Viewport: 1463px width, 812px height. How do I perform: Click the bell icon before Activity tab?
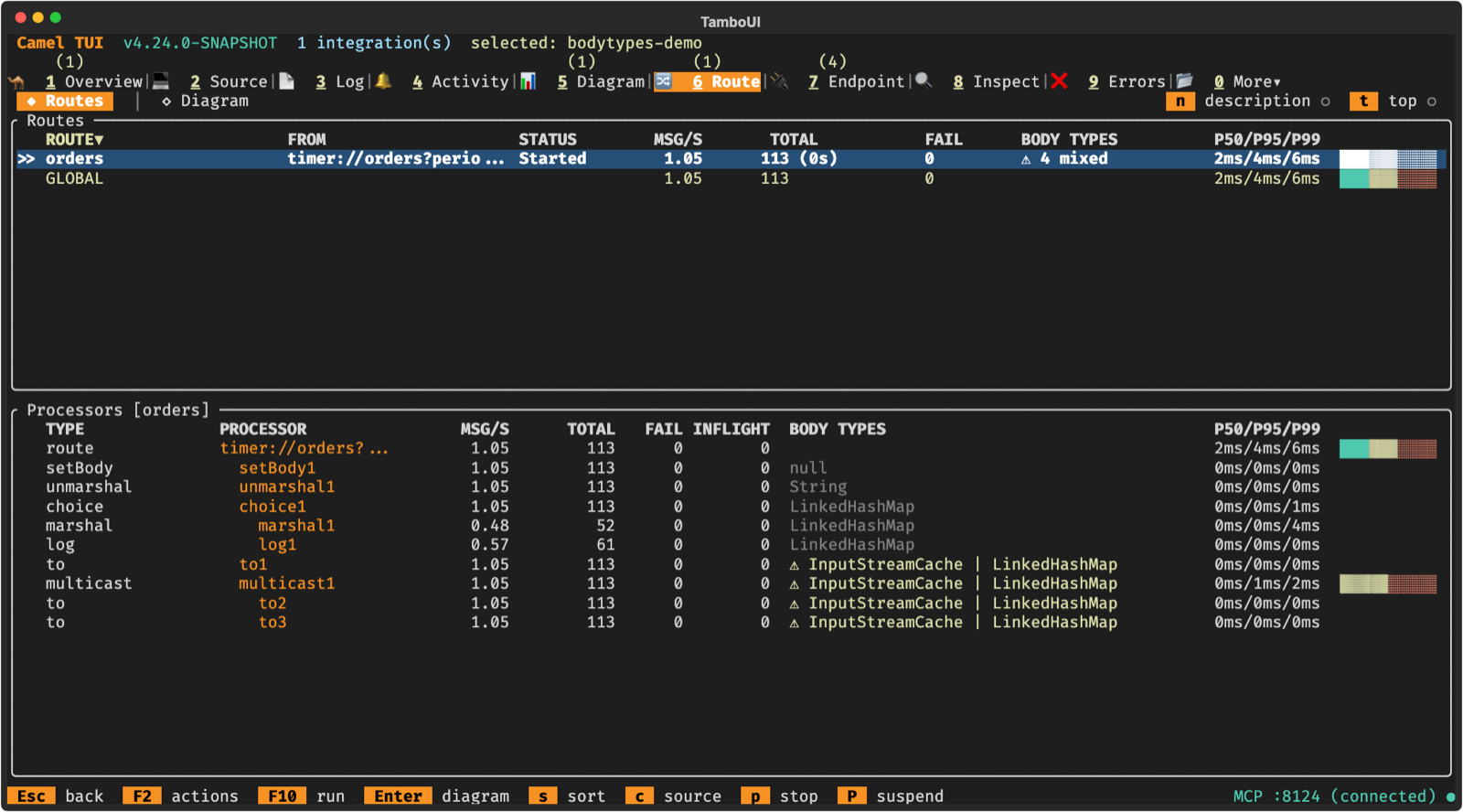tap(383, 81)
